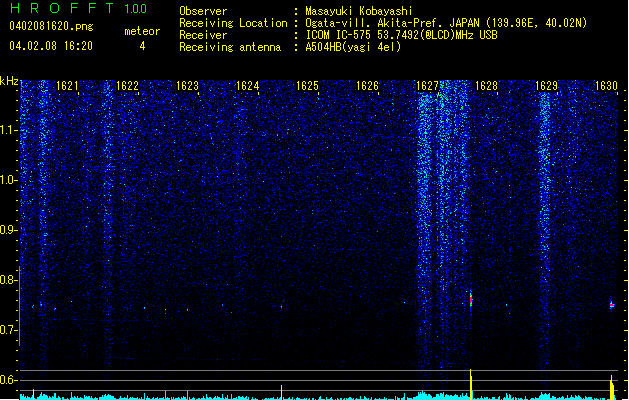Viewport: 629px width, 400px height.
Task: Click the 'meteor' count label
Action: (142, 31)
